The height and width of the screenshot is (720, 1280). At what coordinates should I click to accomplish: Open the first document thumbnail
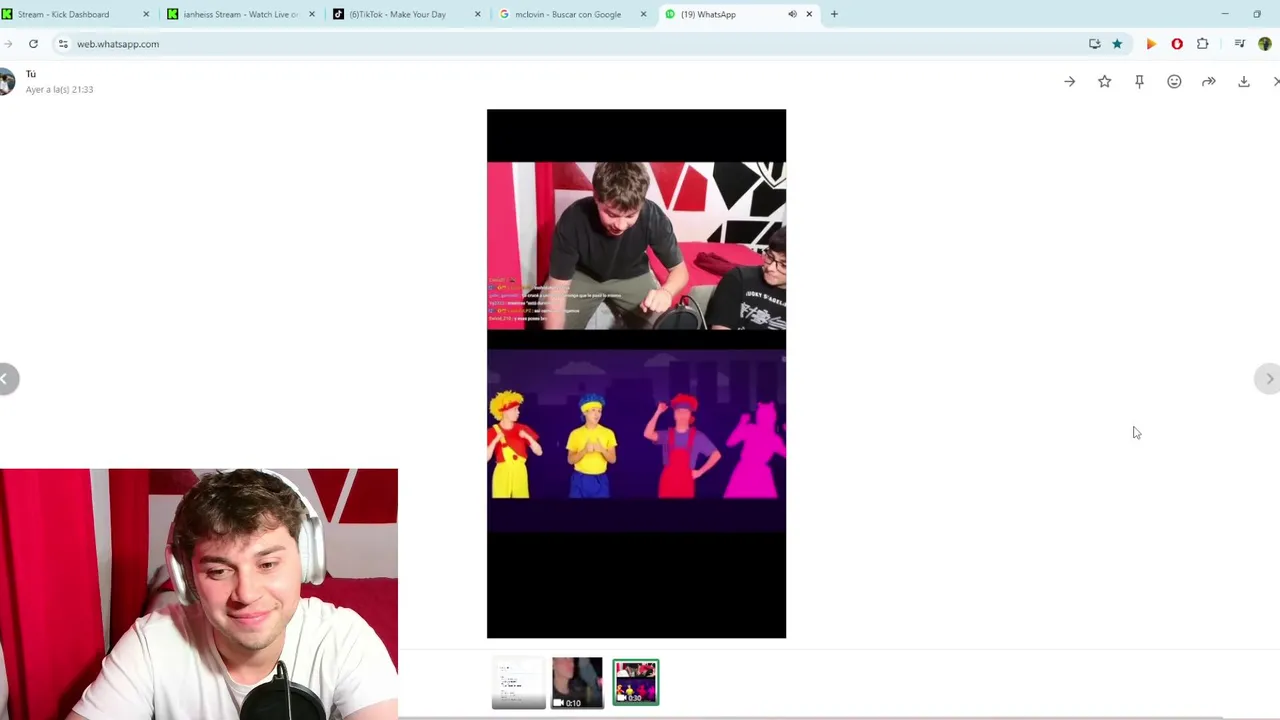point(518,683)
